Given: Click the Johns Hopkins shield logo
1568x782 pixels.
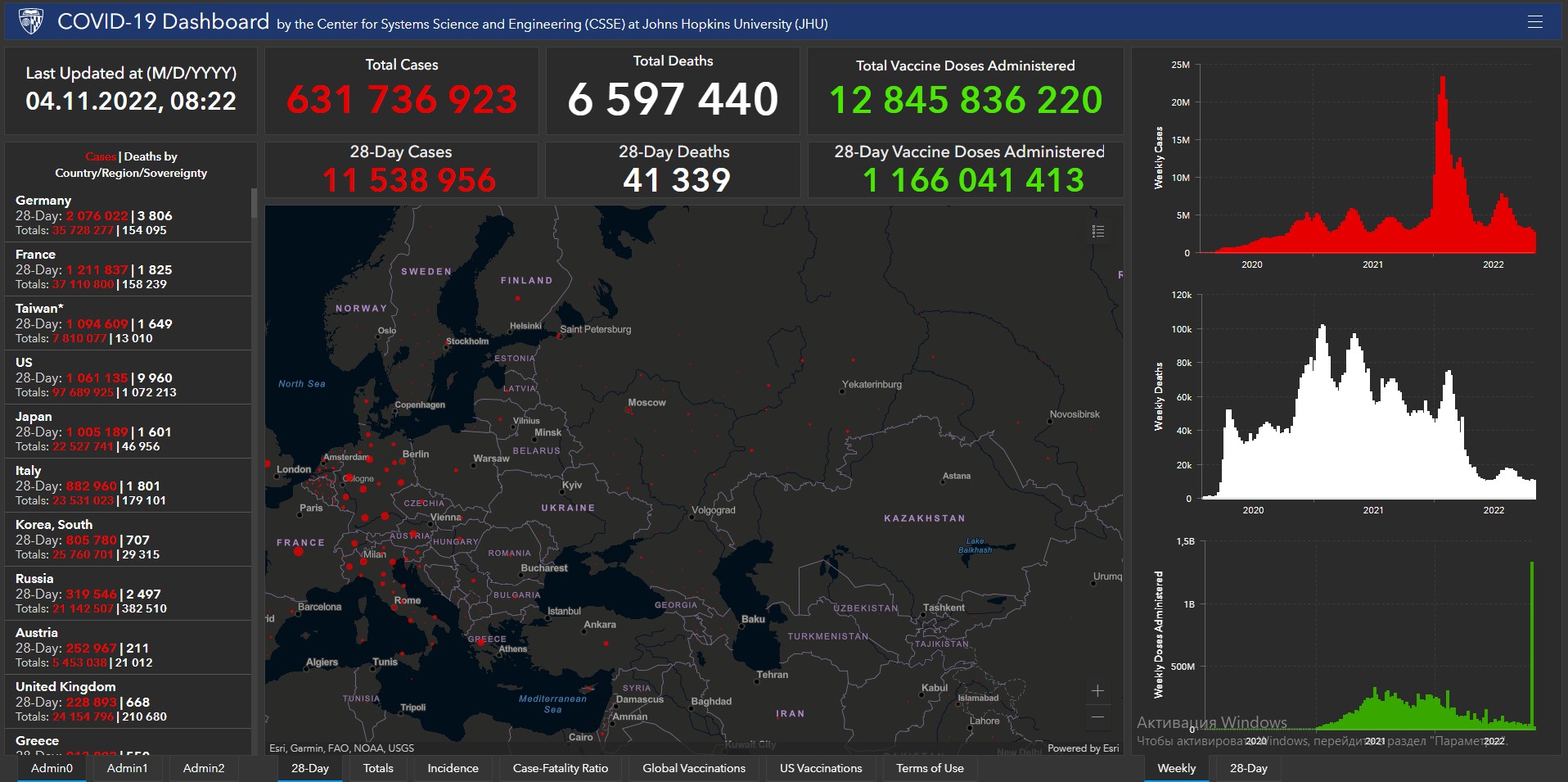Looking at the screenshot, I should tap(31, 21).
